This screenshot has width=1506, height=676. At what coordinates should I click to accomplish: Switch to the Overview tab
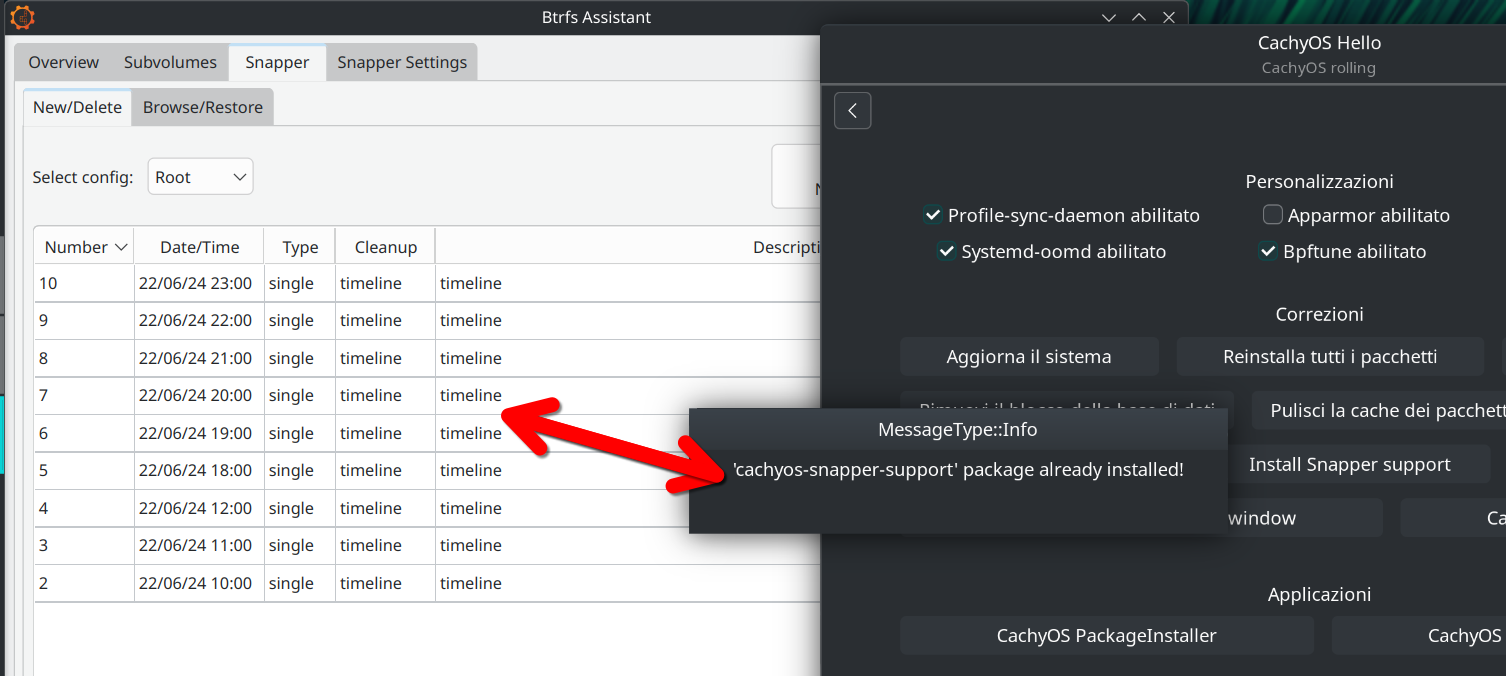click(x=63, y=62)
